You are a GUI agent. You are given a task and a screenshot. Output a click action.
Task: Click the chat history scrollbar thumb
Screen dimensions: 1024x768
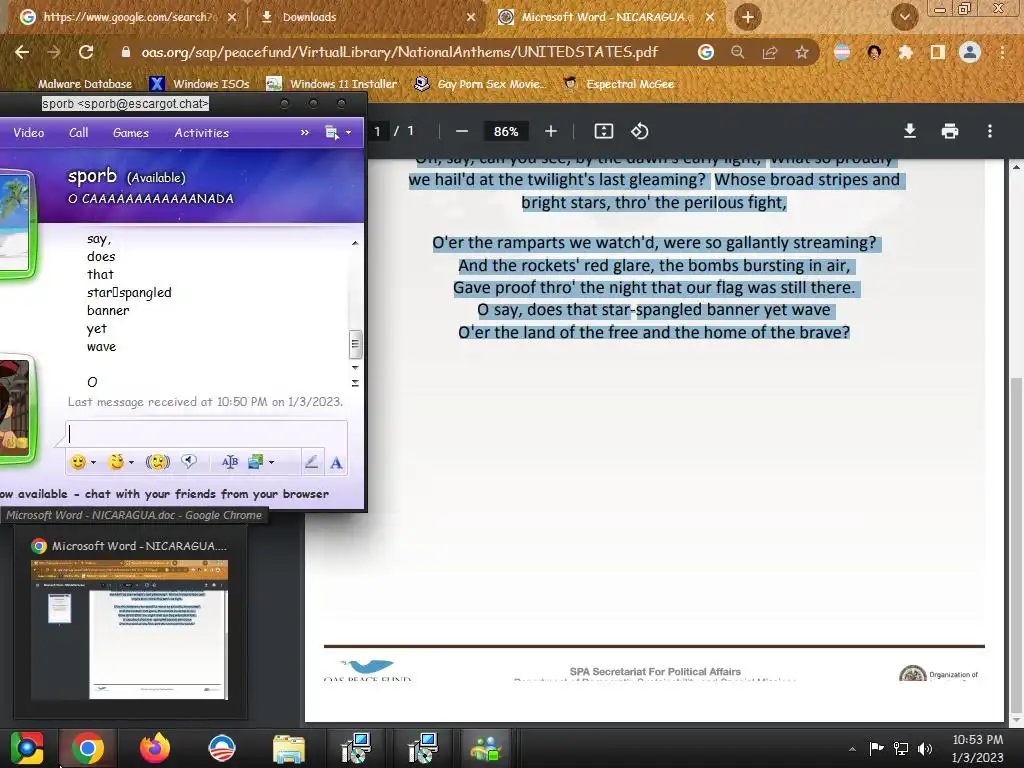pyautogui.click(x=355, y=344)
